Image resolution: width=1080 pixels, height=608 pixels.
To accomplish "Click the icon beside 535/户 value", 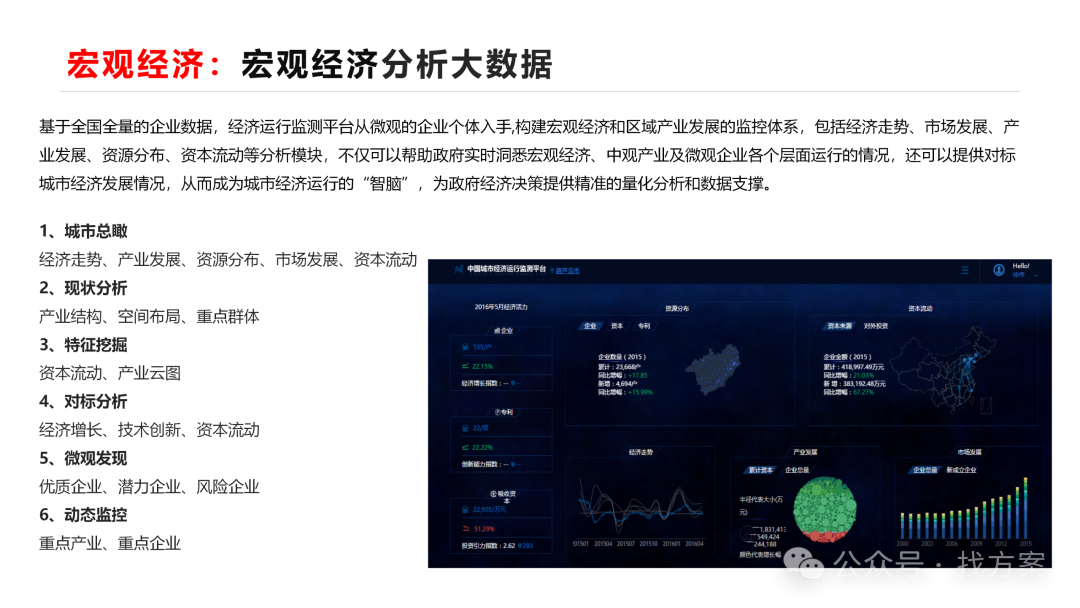I will [x=465, y=346].
